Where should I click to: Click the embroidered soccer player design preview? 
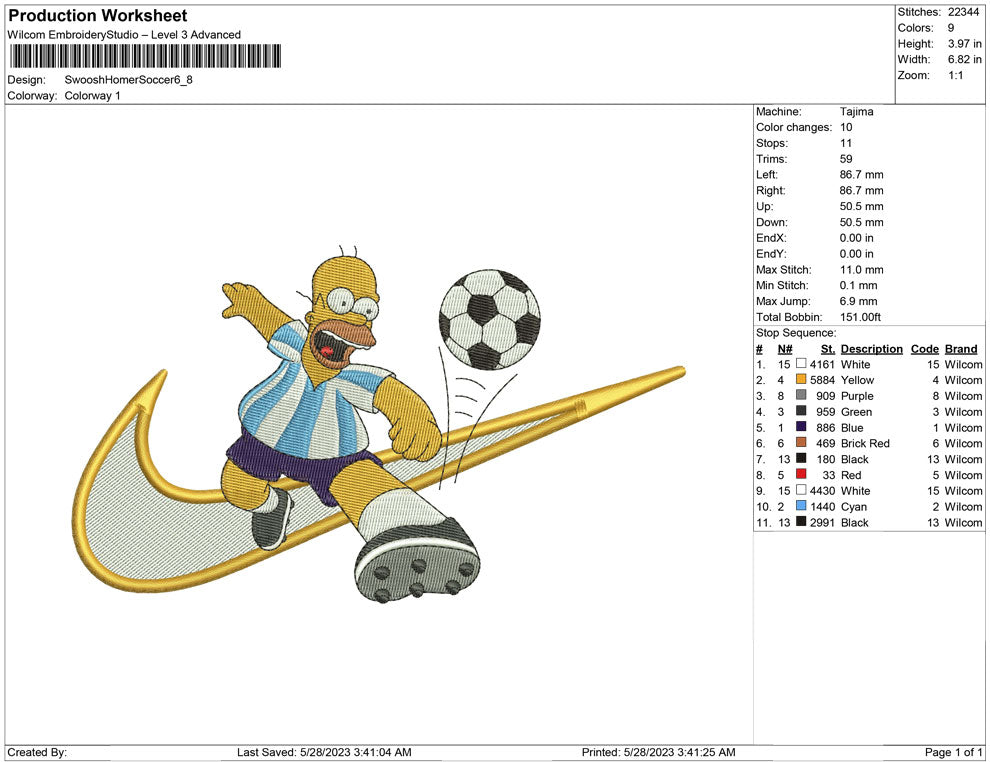pos(379,423)
